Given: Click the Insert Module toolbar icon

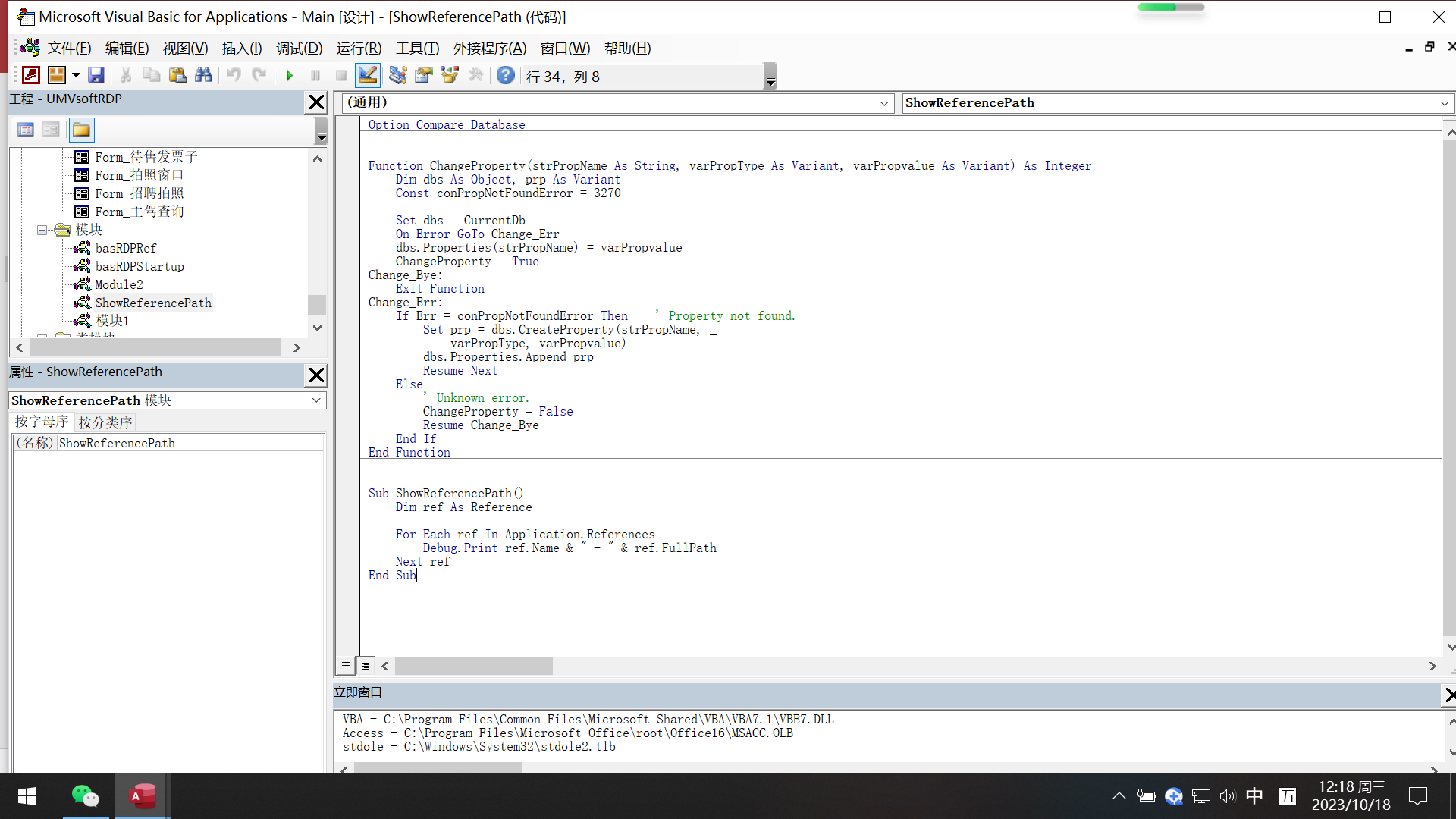Looking at the screenshot, I should click(x=57, y=75).
